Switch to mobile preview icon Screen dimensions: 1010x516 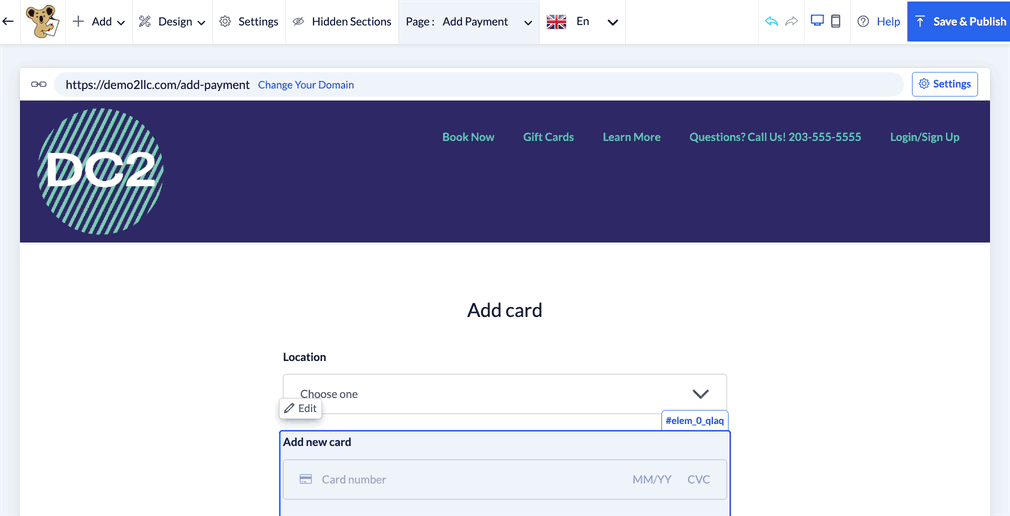(835, 21)
